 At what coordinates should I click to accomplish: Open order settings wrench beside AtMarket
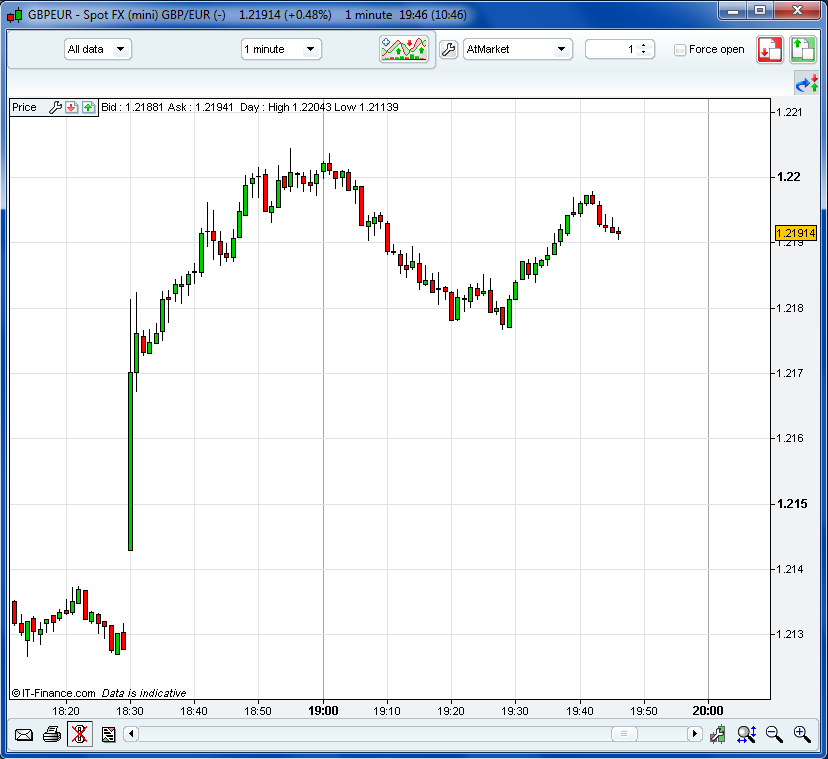click(448, 50)
